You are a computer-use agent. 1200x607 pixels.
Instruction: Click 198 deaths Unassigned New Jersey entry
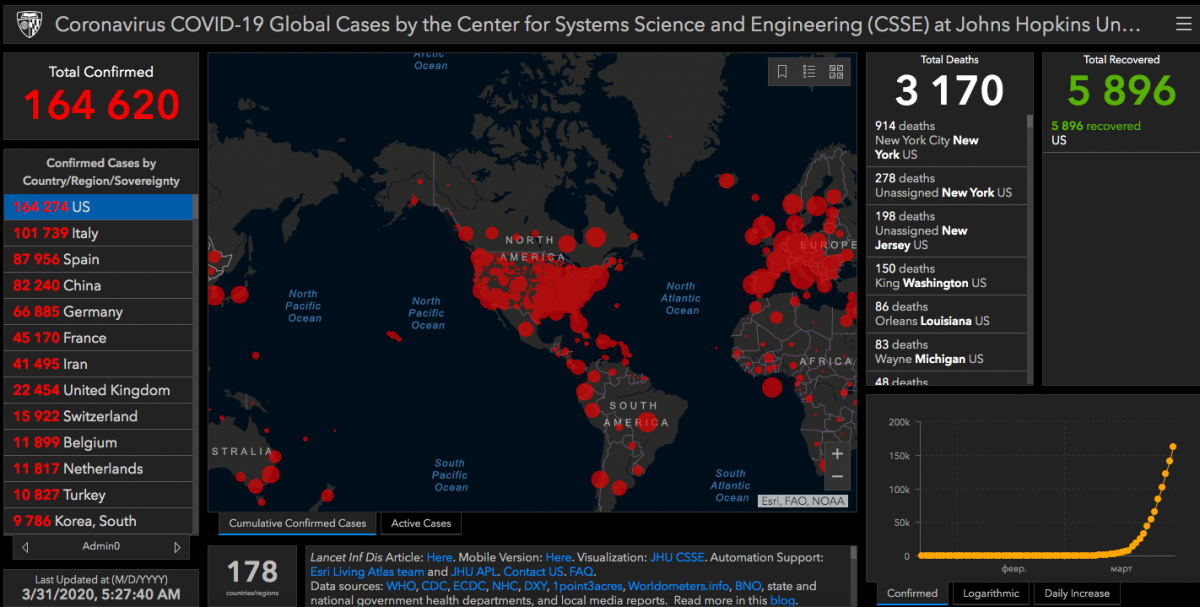tap(946, 230)
